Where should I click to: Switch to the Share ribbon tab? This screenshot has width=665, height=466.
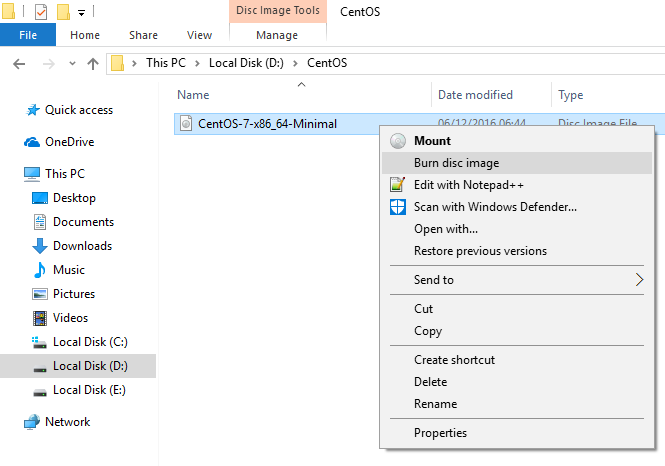point(143,35)
